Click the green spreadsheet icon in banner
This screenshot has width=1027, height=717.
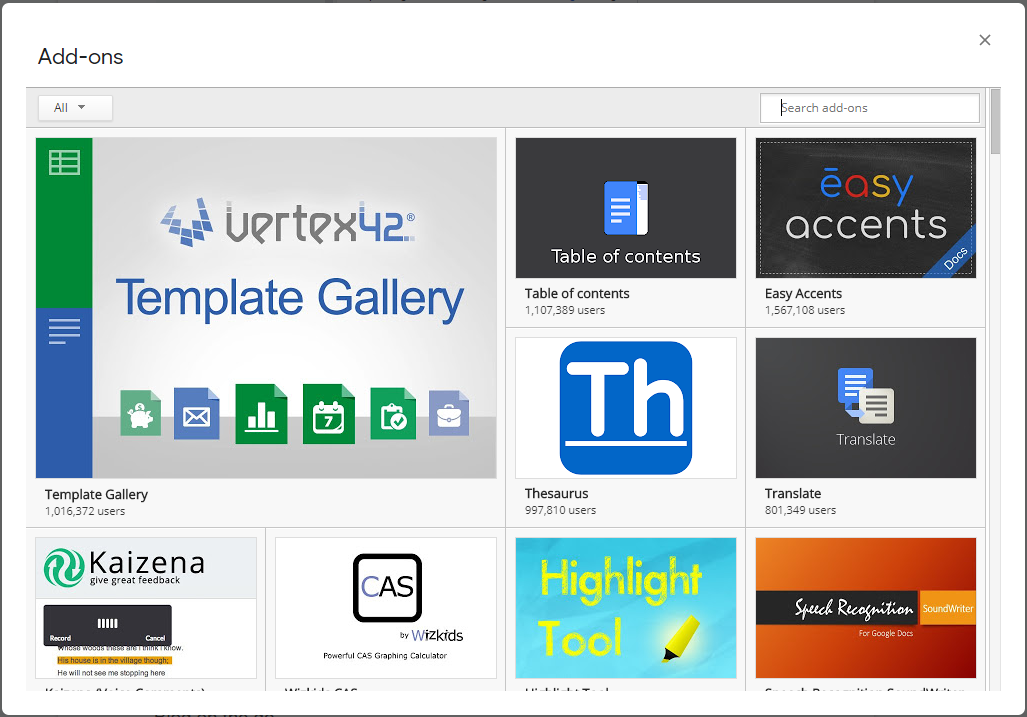tap(64, 162)
